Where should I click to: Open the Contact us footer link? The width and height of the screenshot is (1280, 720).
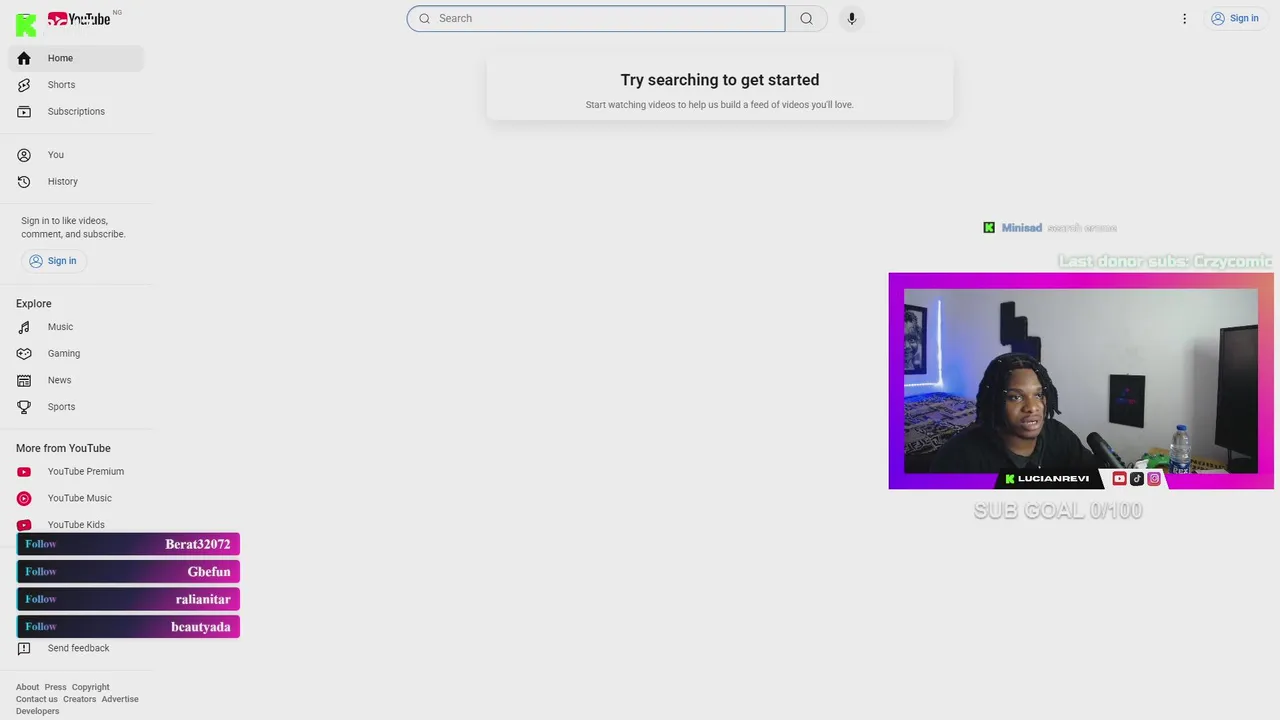[37, 699]
